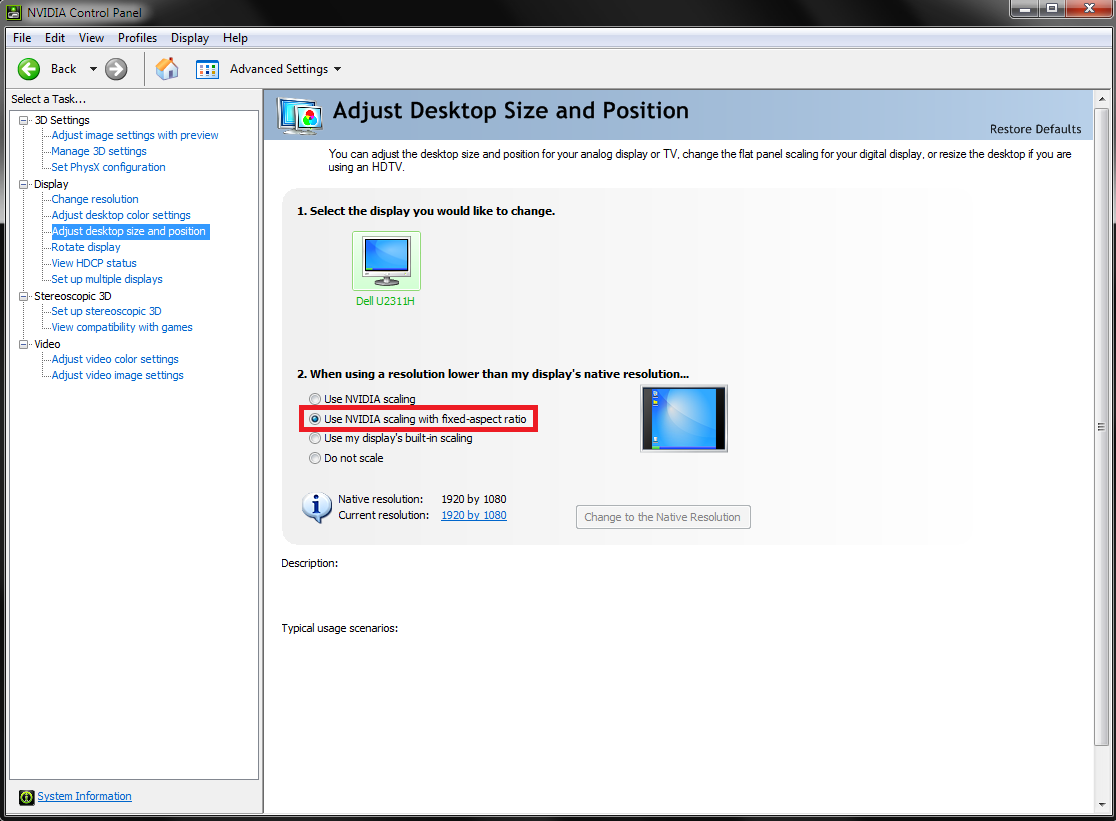Collapse the Video tree node
The width and height of the screenshot is (1116, 821).
coord(23,344)
